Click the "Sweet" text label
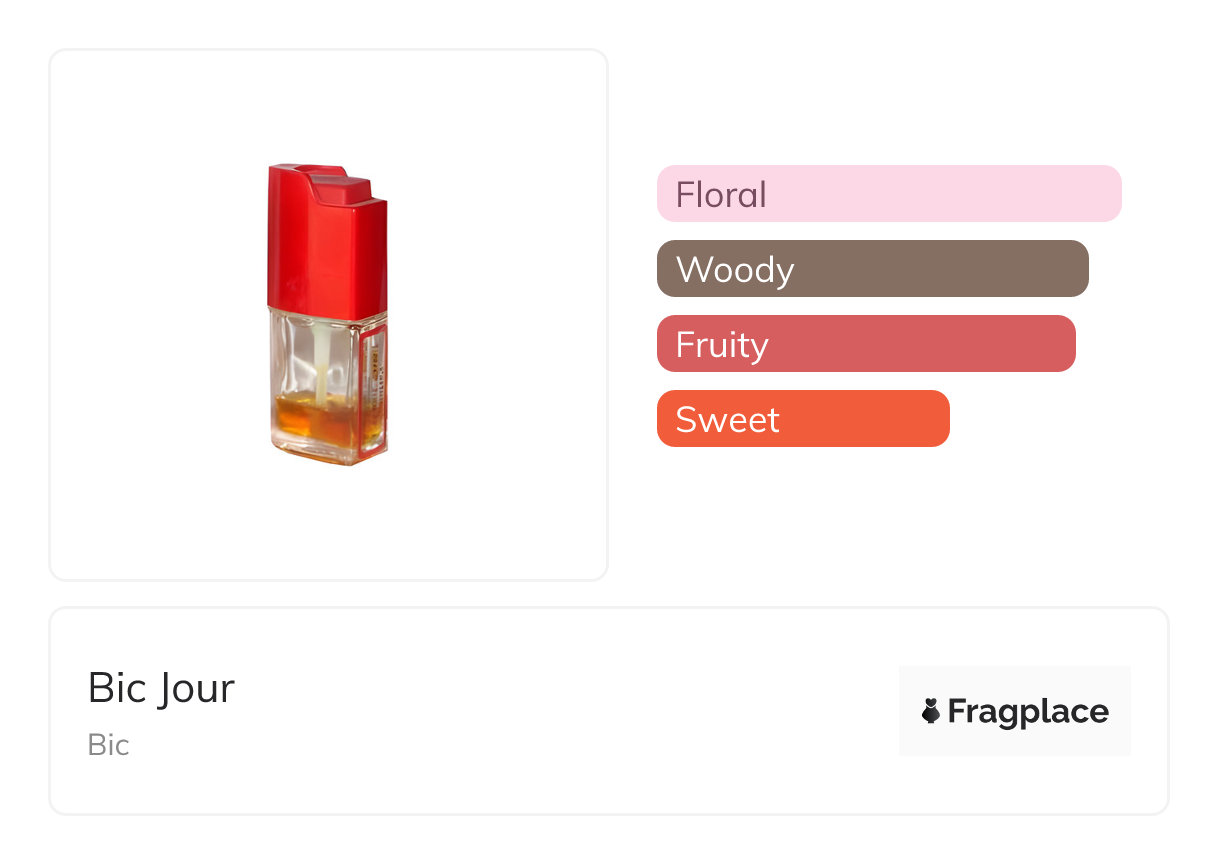 pos(727,419)
